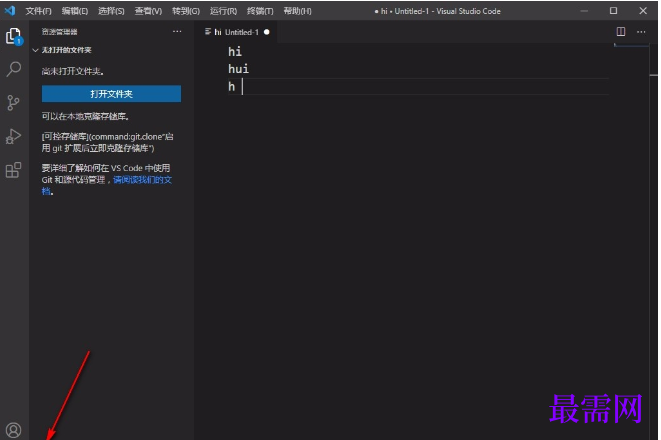Image resolution: width=661 pixels, height=440 pixels.
Task: Open Explorer panel views and more actions ellipsis
Action: click(177, 32)
